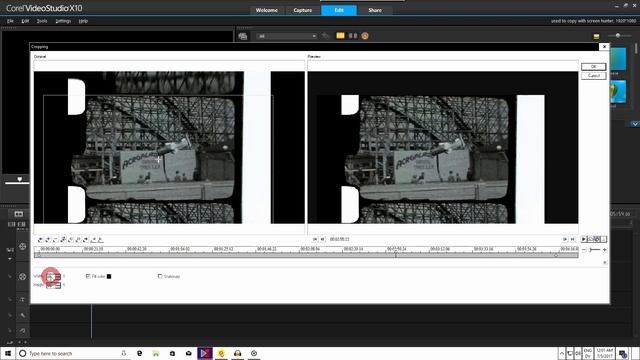Click the play speed icon next to Play
The image size is (640, 360).
pyautogui.click(x=590, y=239)
